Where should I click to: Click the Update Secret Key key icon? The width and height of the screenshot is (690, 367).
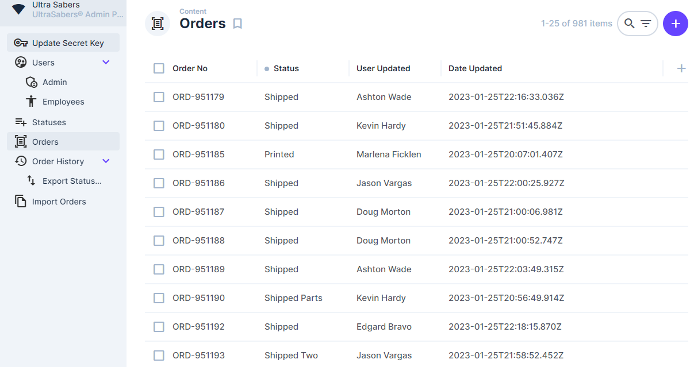21,43
